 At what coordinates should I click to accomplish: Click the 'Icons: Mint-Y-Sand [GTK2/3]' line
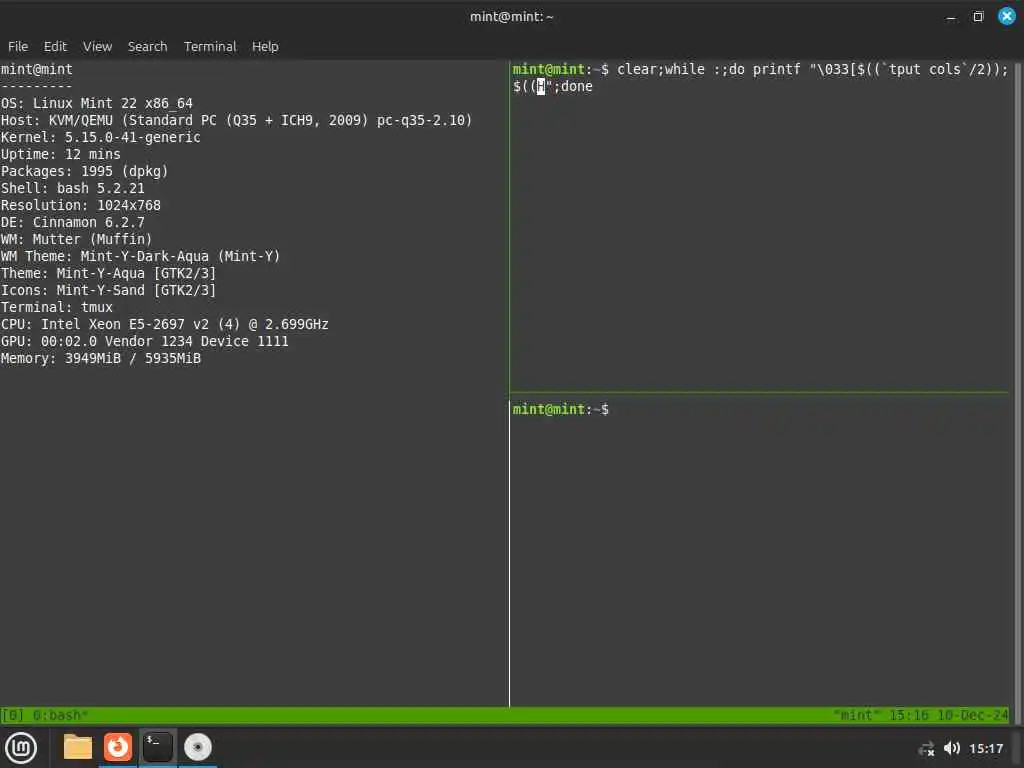click(x=108, y=290)
